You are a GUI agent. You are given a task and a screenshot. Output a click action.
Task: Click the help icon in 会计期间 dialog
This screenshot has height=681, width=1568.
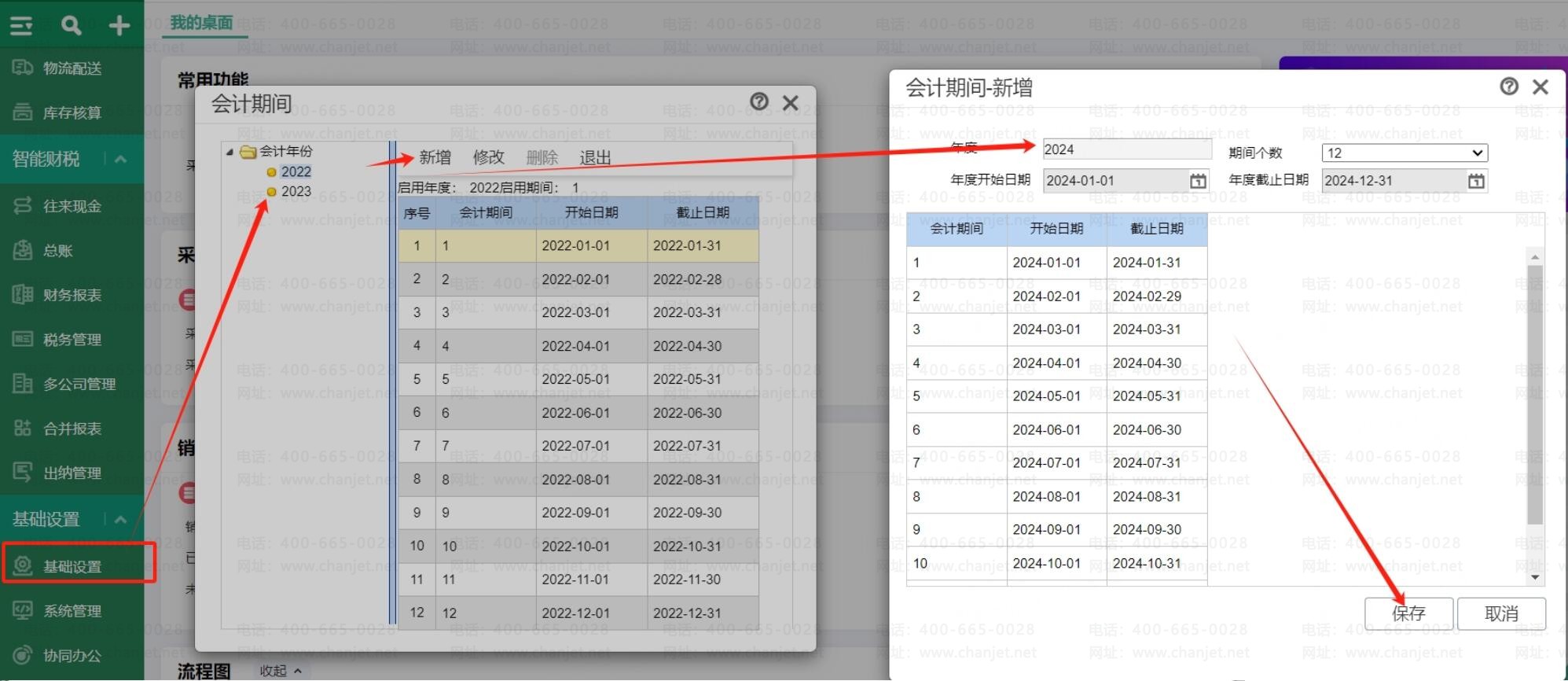[758, 101]
